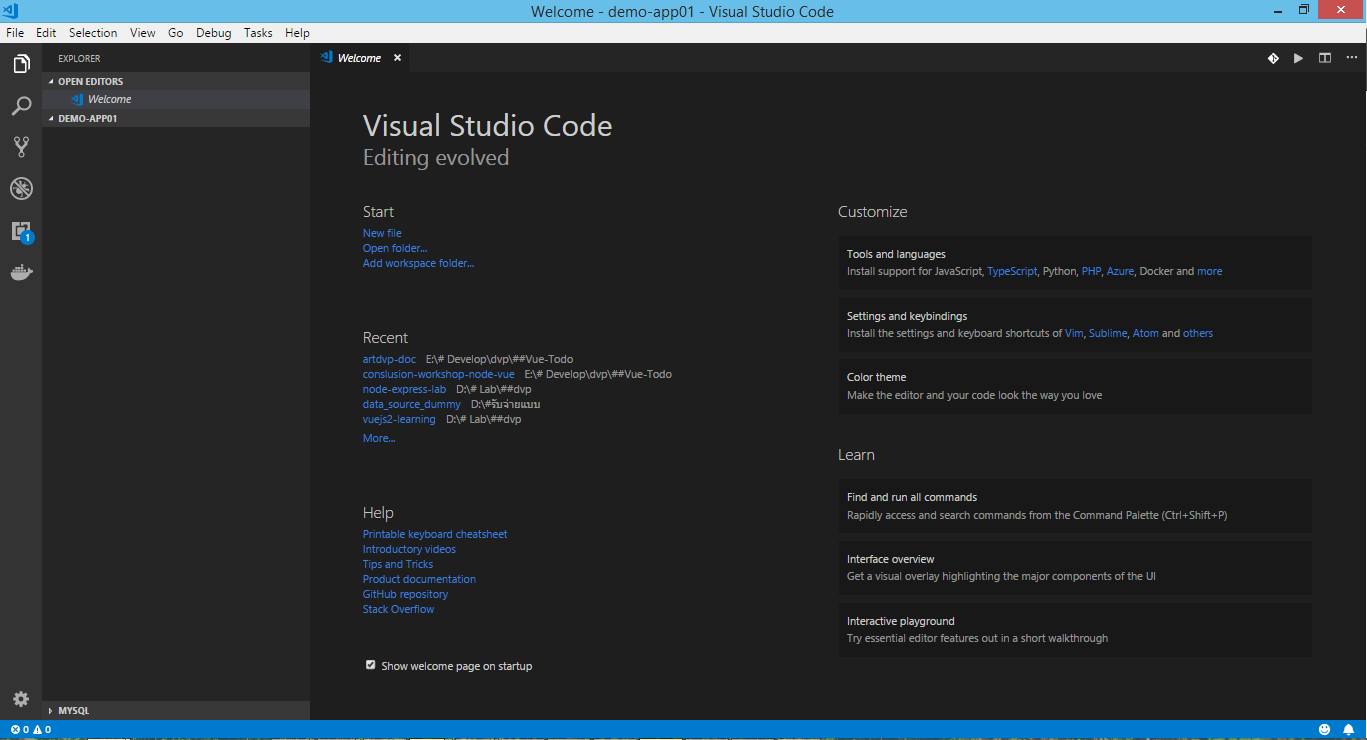Image resolution: width=1367 pixels, height=740 pixels.
Task: Toggle Show welcome page on startup checkbox
Action: pyautogui.click(x=370, y=664)
